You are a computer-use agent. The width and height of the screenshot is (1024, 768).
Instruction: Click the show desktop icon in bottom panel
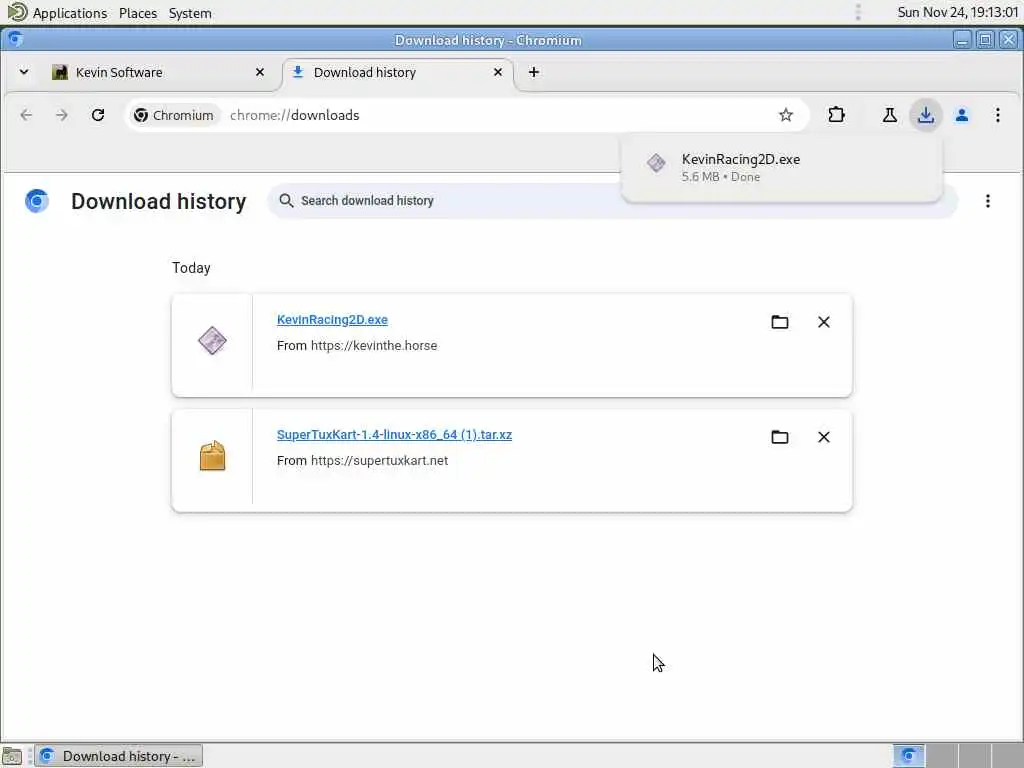12,756
